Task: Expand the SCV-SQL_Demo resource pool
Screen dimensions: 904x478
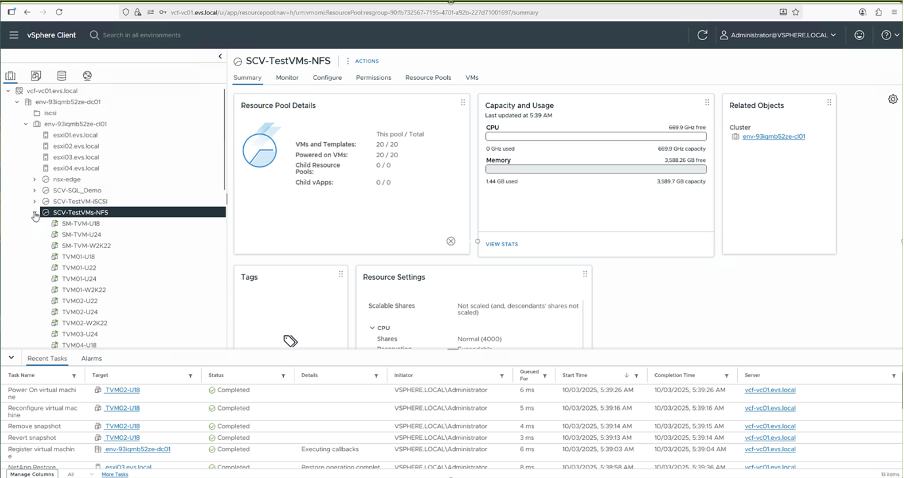Action: coord(35,190)
